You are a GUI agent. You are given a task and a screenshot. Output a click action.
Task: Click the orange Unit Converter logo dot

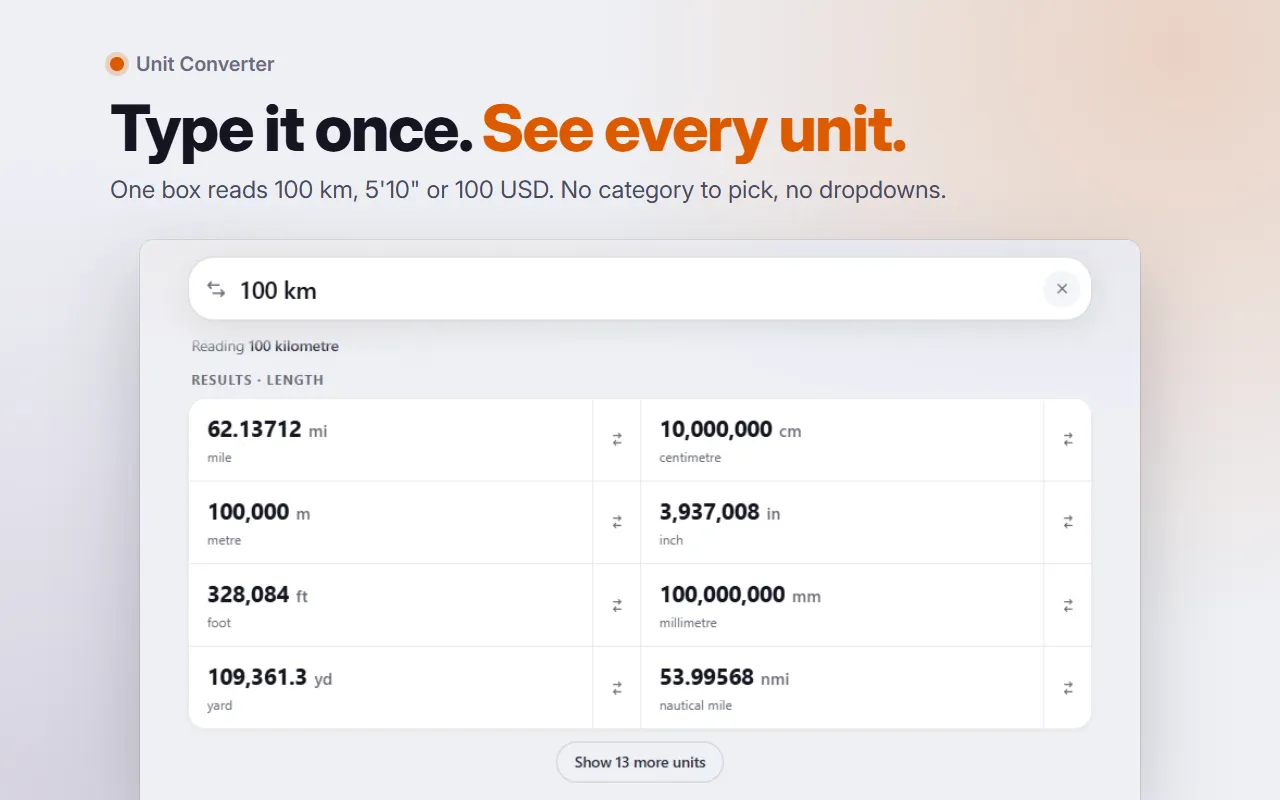[117, 64]
